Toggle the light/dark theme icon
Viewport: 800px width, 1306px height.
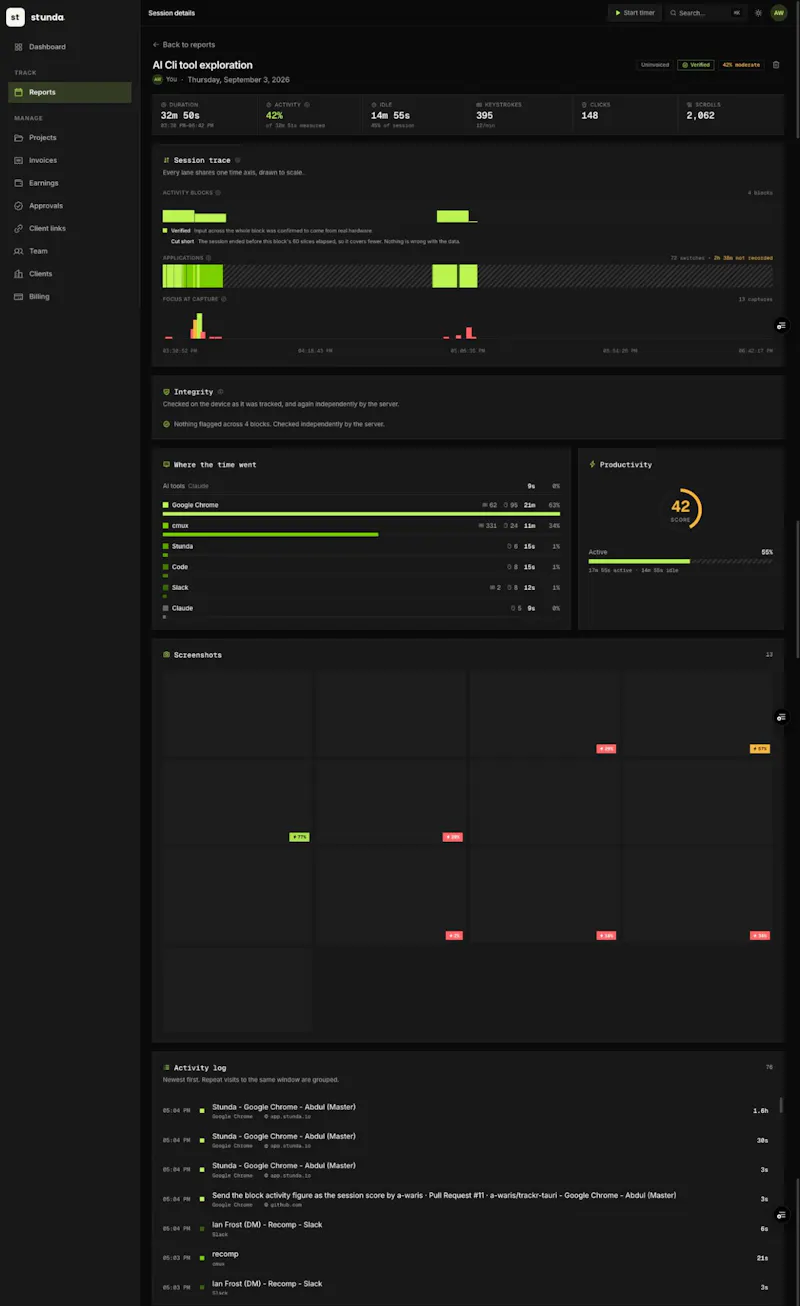[x=758, y=13]
